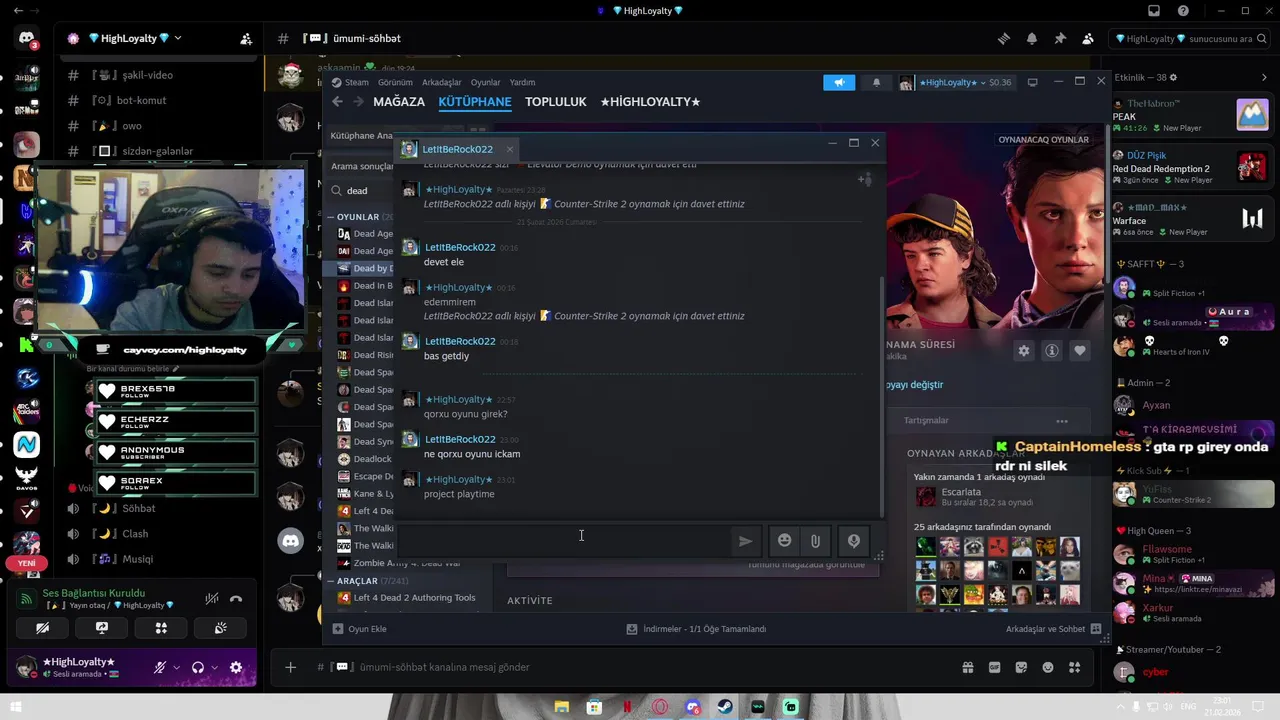
Task: Toggle Discord microphone mute
Action: pyautogui.click(x=159, y=667)
